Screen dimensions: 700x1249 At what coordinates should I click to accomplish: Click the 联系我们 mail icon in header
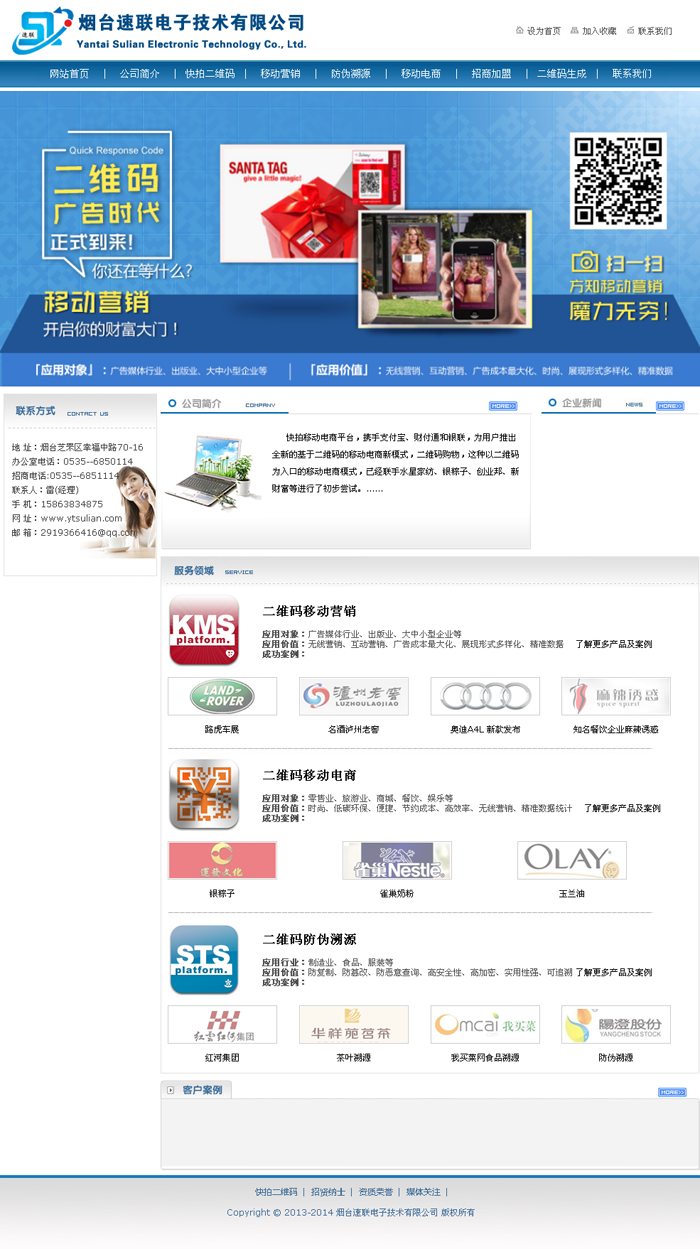point(631,30)
